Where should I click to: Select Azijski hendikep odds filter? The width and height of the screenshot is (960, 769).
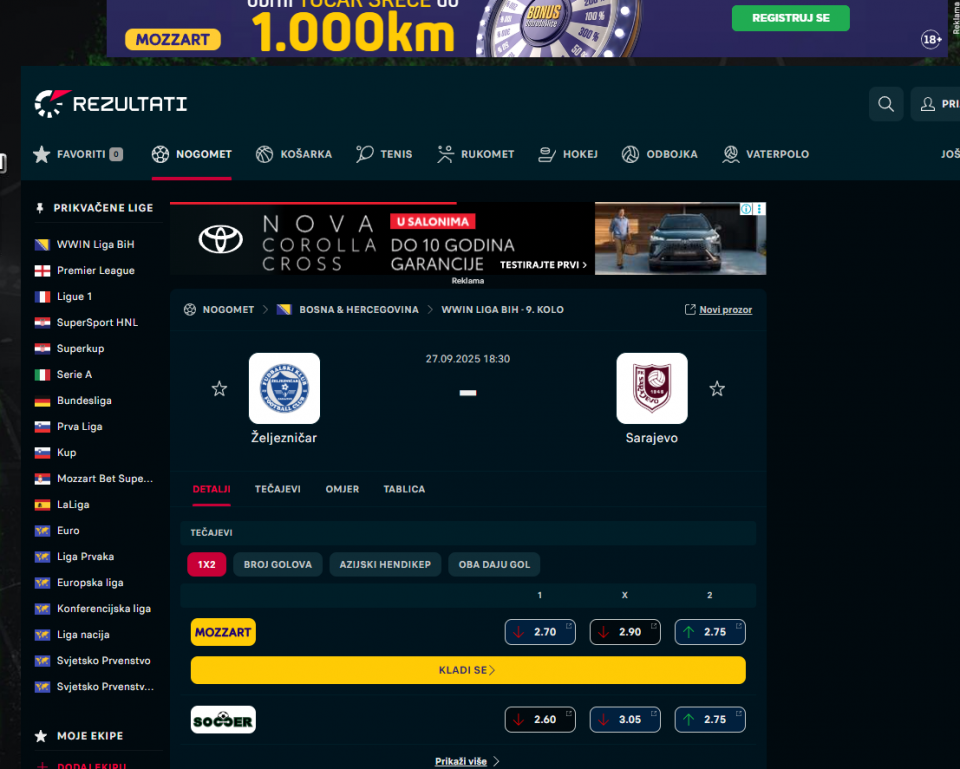tap(385, 565)
